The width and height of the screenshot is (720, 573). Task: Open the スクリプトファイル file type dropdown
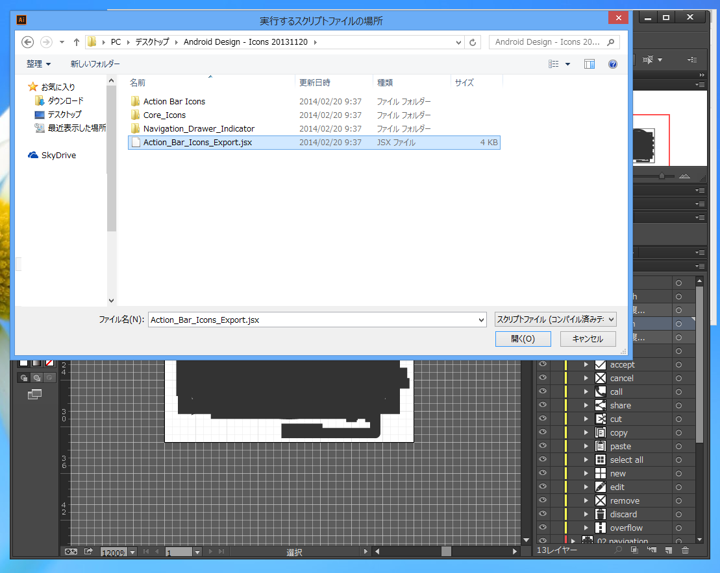pos(555,320)
